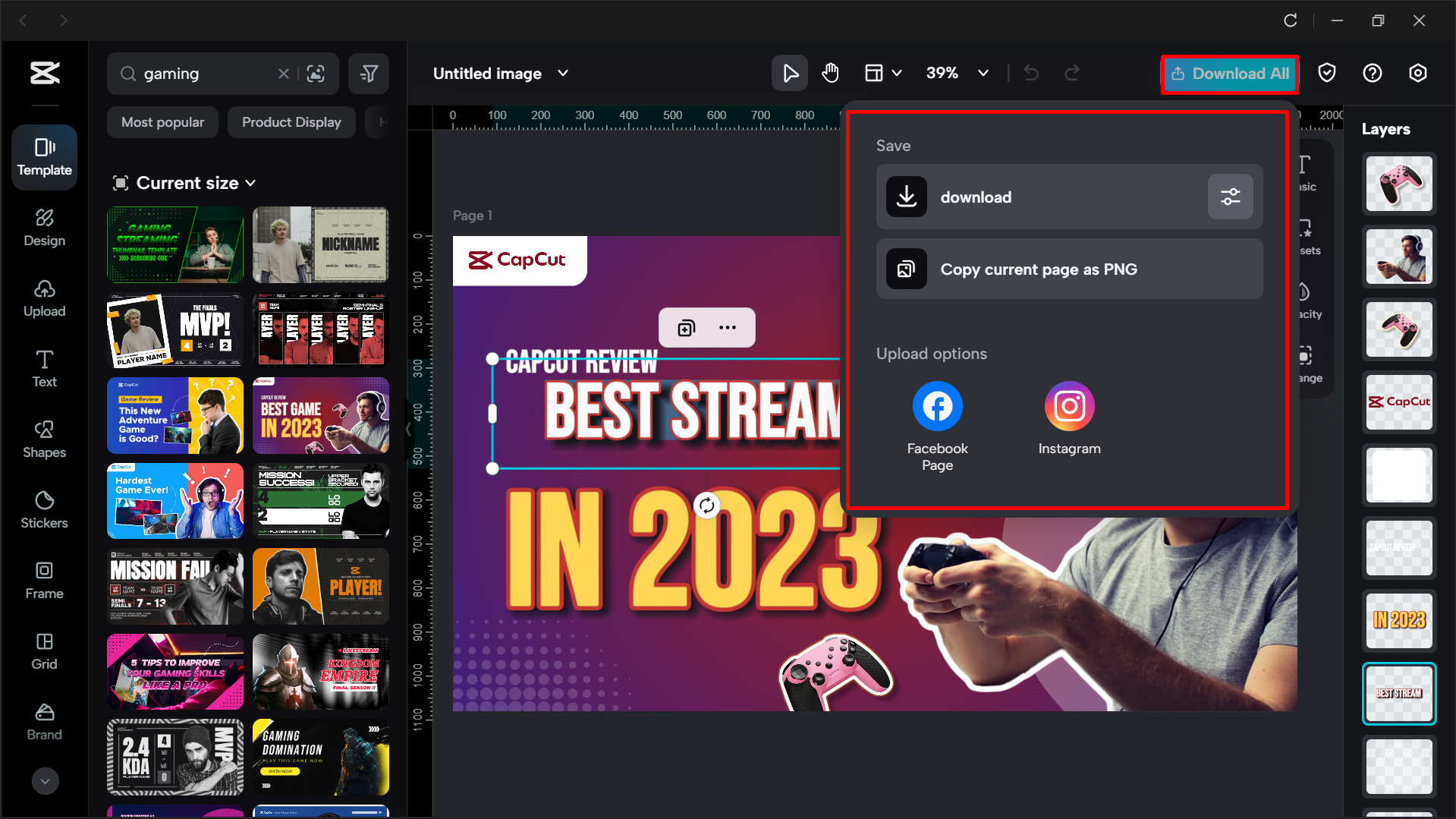Click the CapCut logo icon
The width and height of the screenshot is (1456, 819).
click(45, 74)
